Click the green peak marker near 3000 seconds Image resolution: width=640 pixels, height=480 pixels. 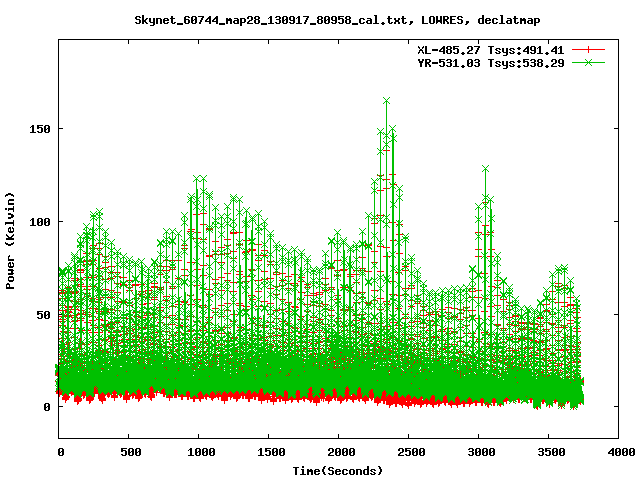[485, 169]
